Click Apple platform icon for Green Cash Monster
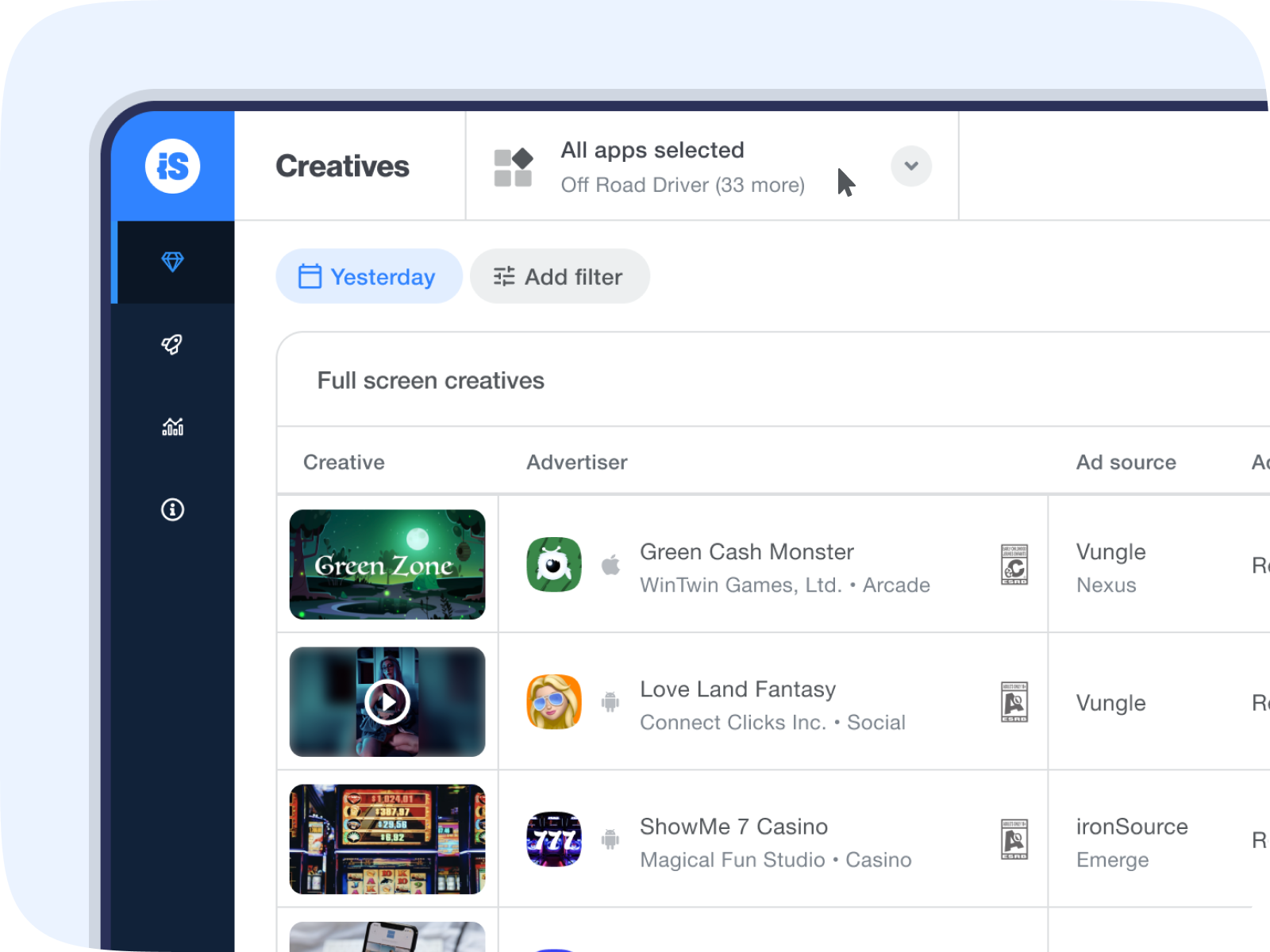 (x=610, y=565)
